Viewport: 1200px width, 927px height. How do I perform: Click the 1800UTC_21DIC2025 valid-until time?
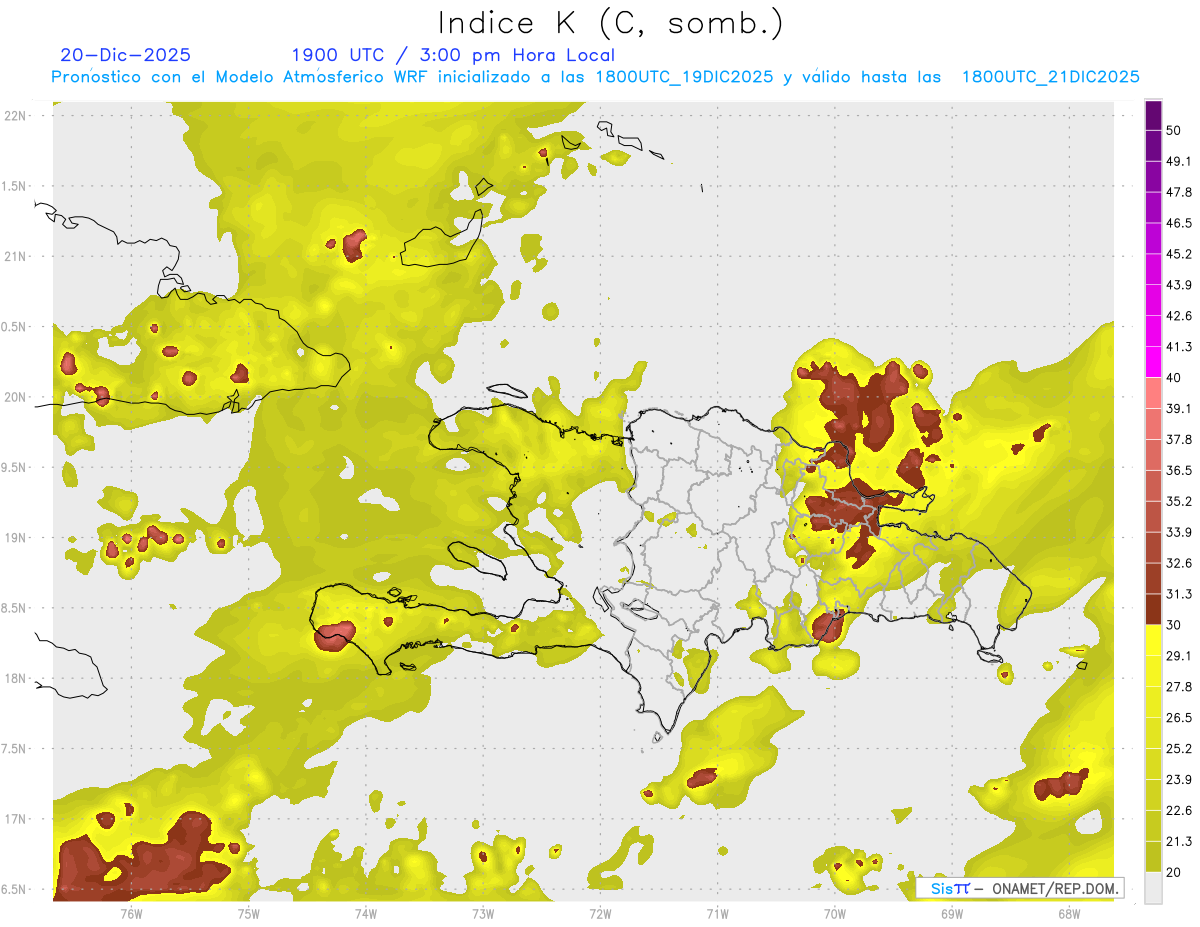[x=1050, y=77]
